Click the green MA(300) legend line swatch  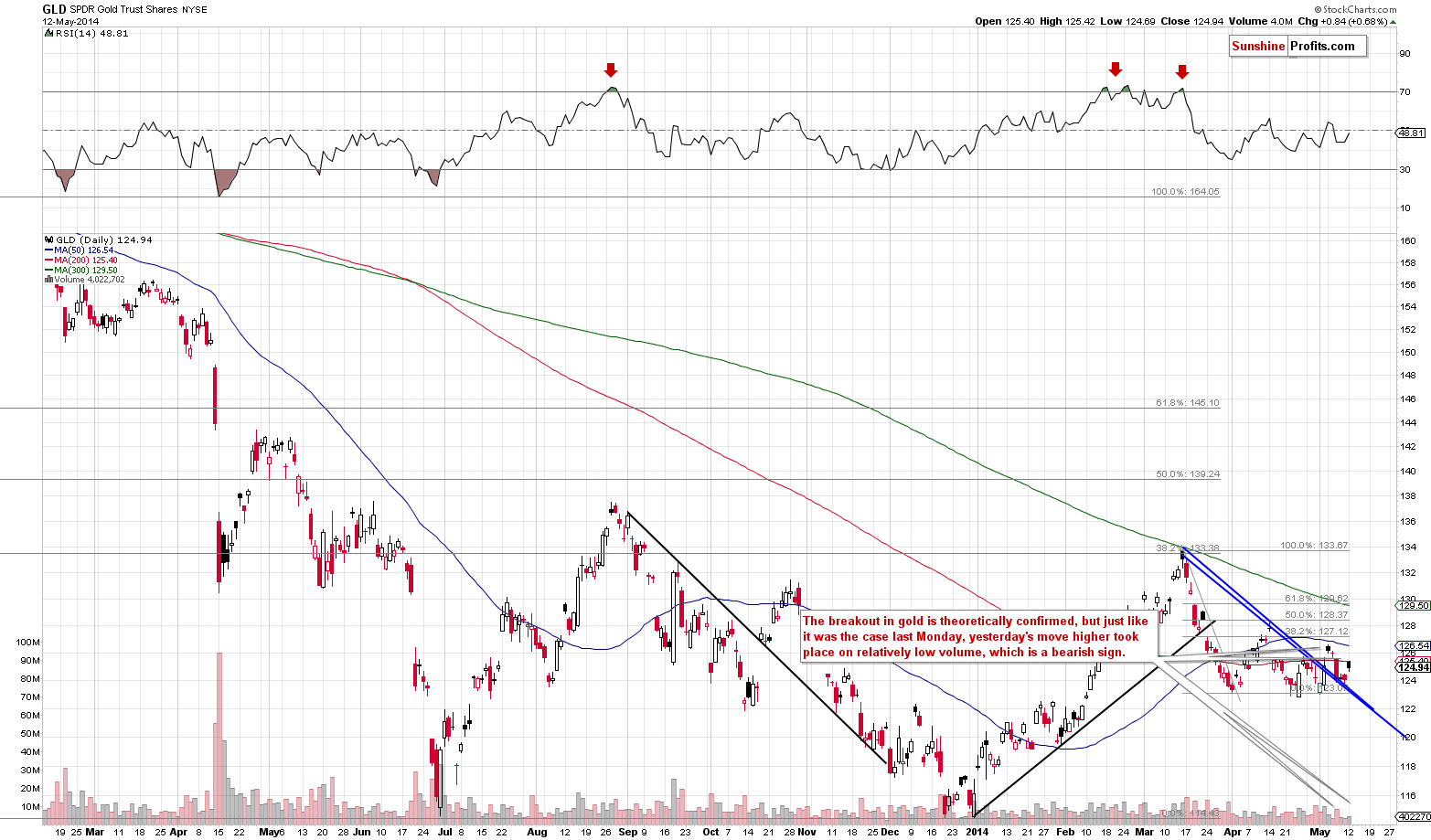(x=48, y=271)
